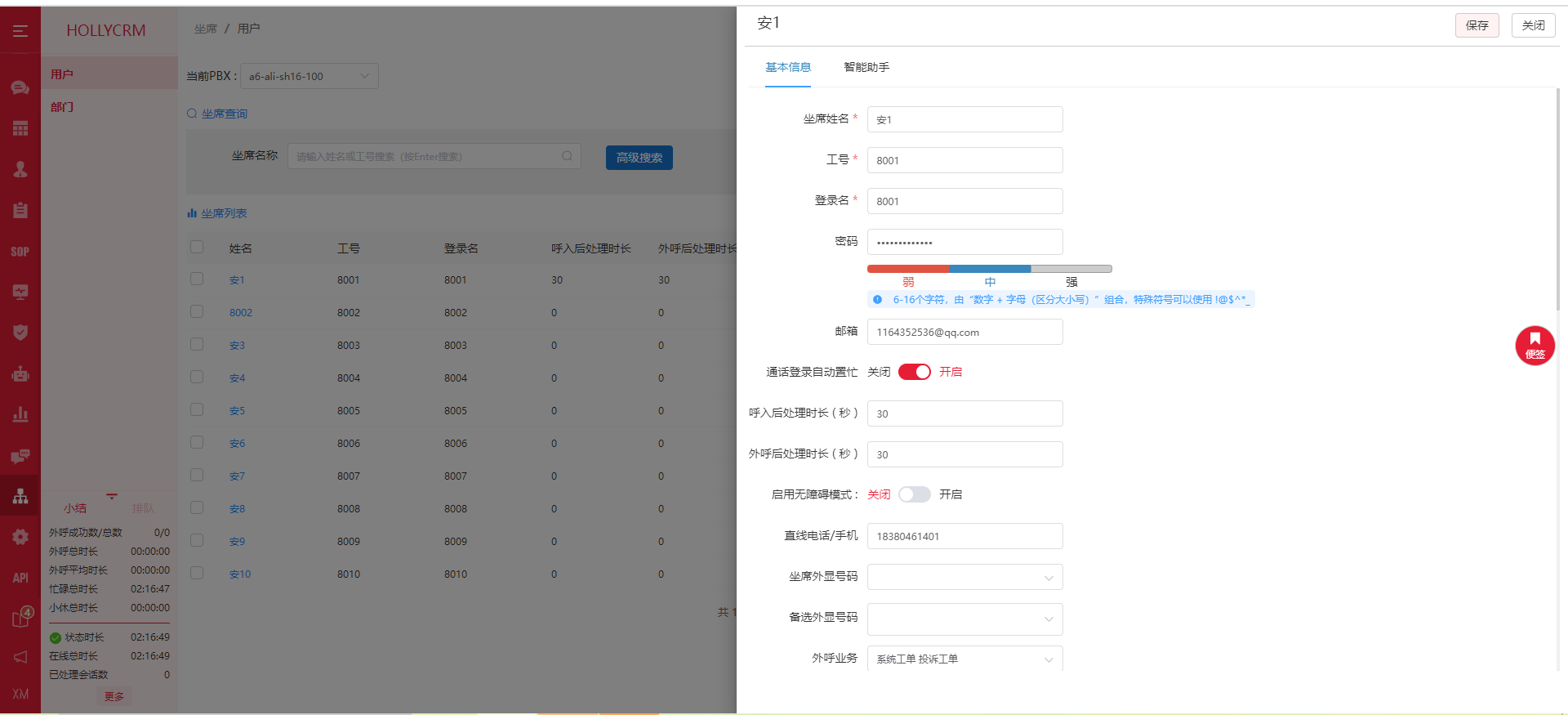Viewport: 1568px width, 715px height.
Task: Expand the 坐席外显号码 dropdown
Action: tap(964, 578)
